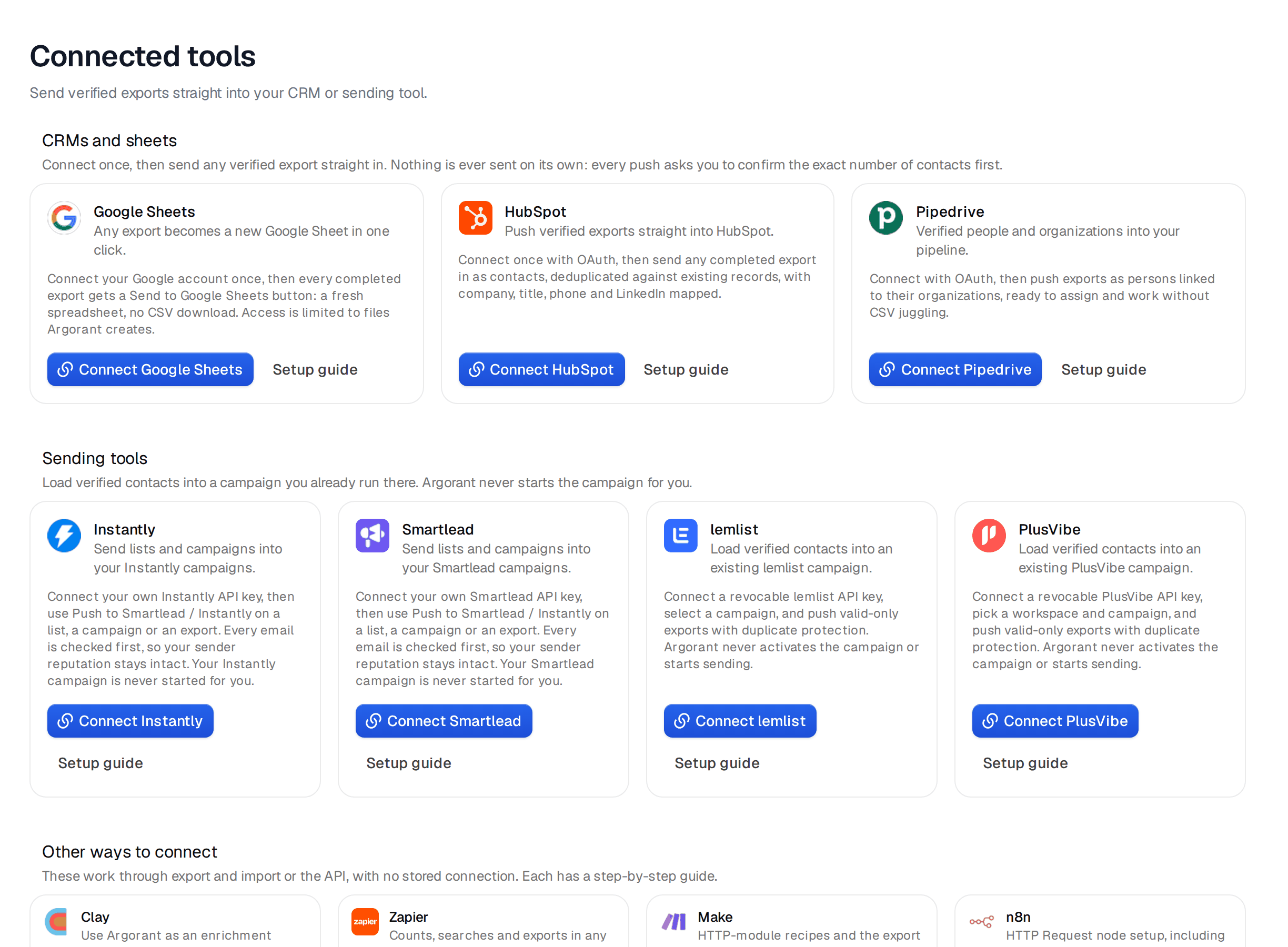Screen dimensions: 1288x947
Task: Select the Make card title
Action: (x=716, y=917)
